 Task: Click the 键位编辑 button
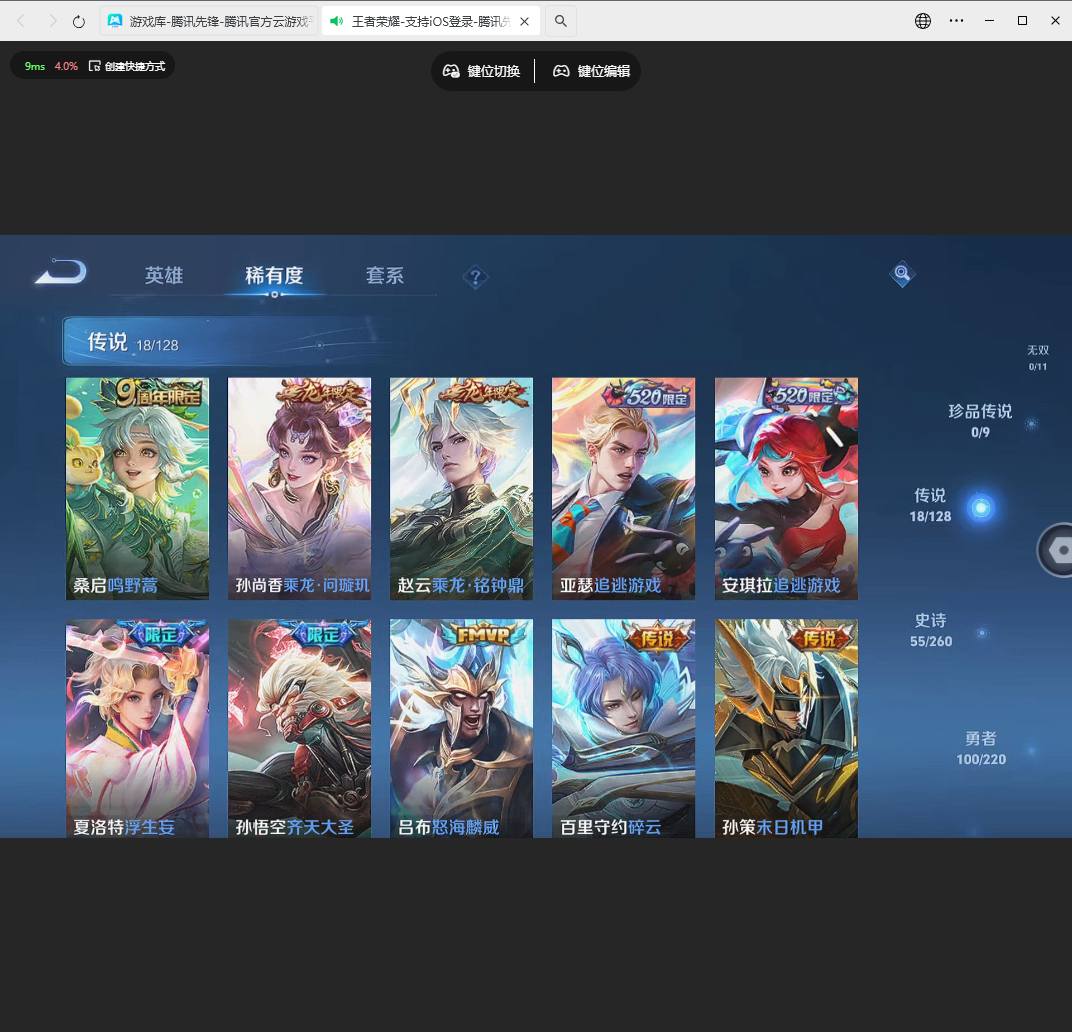(x=590, y=71)
